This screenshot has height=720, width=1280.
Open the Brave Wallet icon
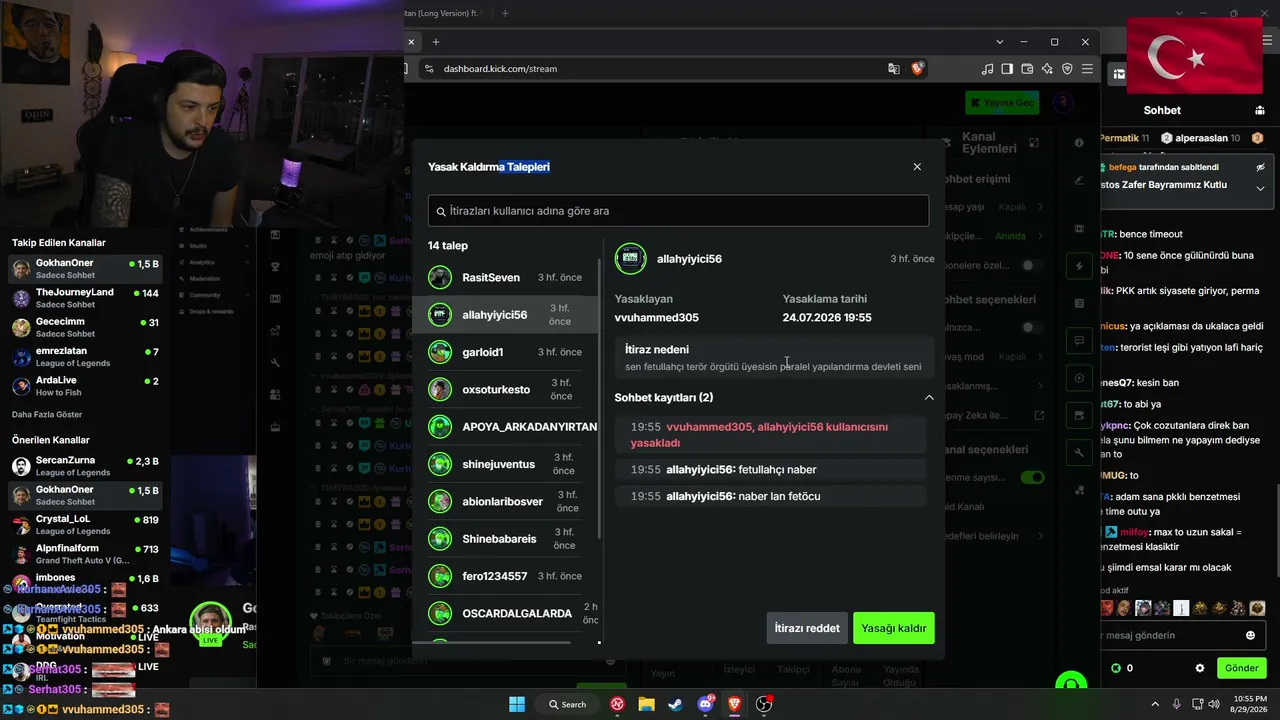(1027, 69)
